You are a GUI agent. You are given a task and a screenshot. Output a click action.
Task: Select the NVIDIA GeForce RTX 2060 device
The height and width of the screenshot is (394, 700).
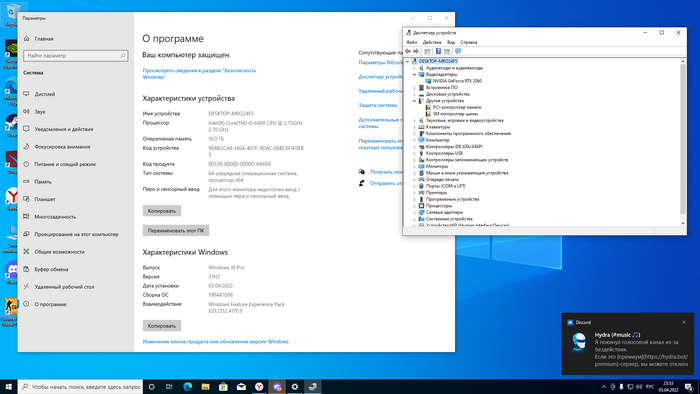457,81
